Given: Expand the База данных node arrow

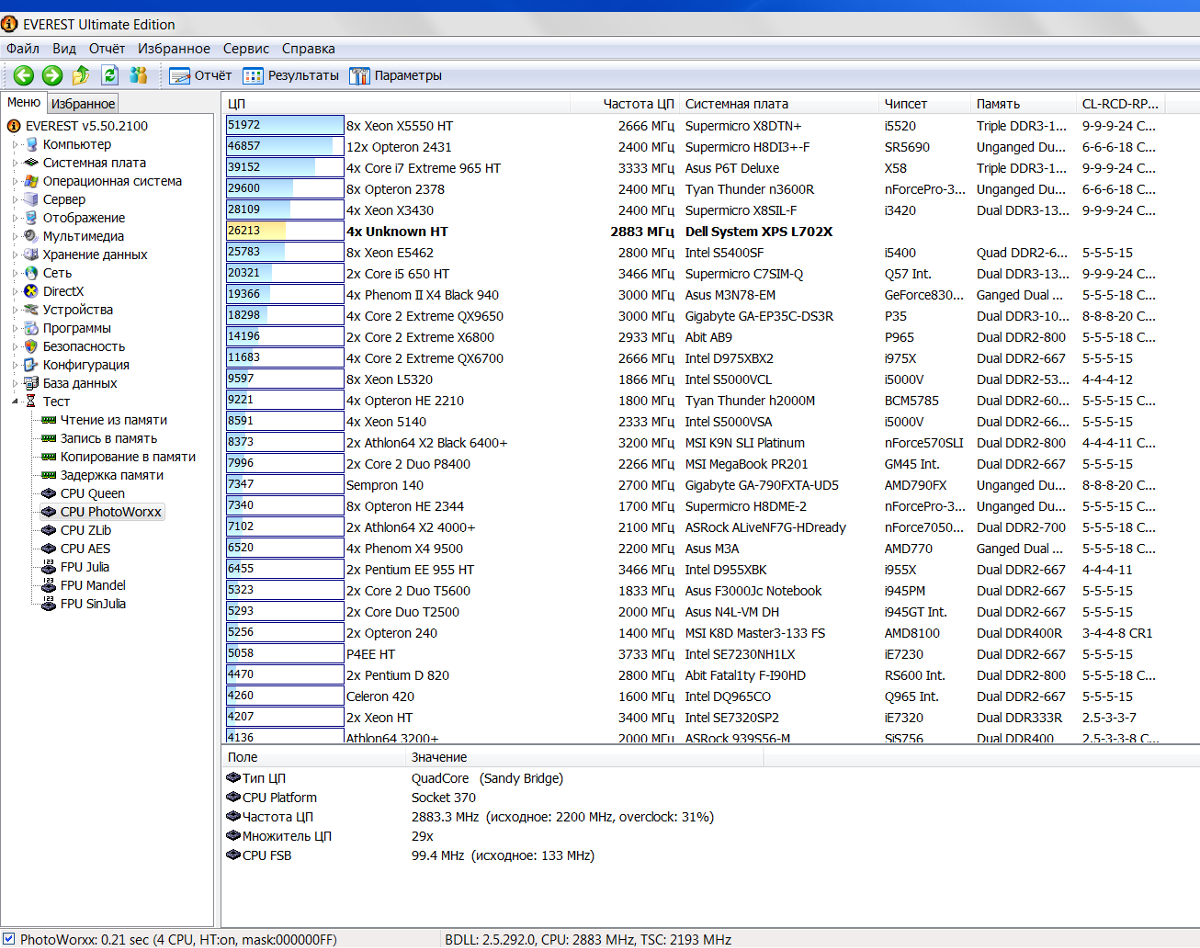Looking at the screenshot, I should pos(15,383).
